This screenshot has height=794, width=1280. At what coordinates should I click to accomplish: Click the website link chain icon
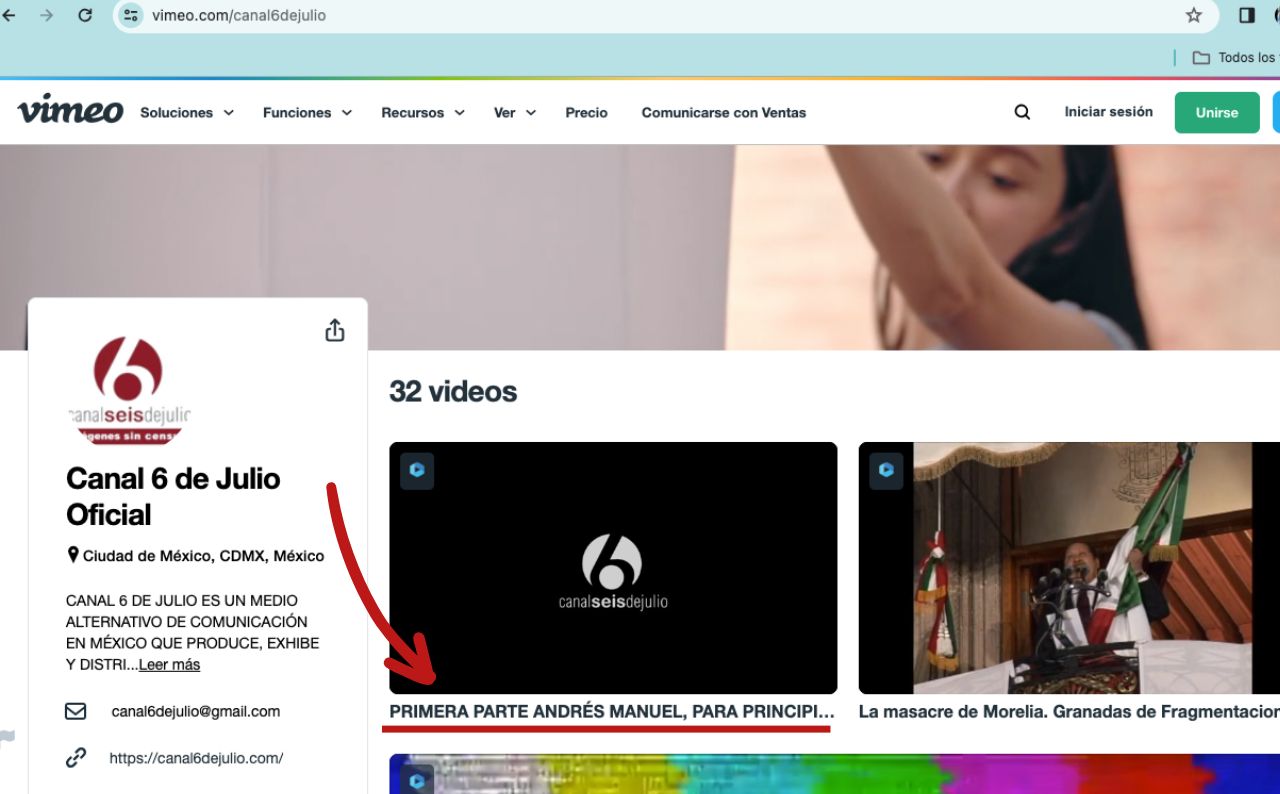pyautogui.click(x=76, y=758)
